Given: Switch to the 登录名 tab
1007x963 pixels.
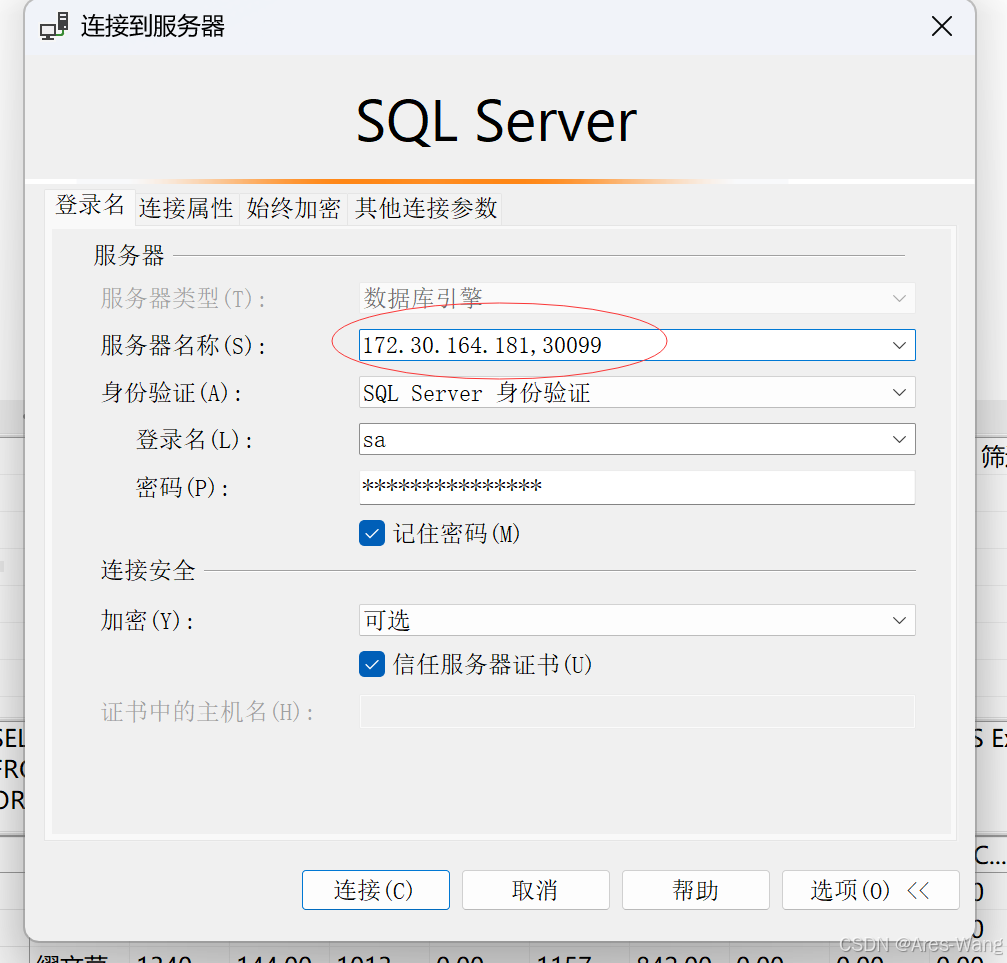Looking at the screenshot, I should click(90, 206).
